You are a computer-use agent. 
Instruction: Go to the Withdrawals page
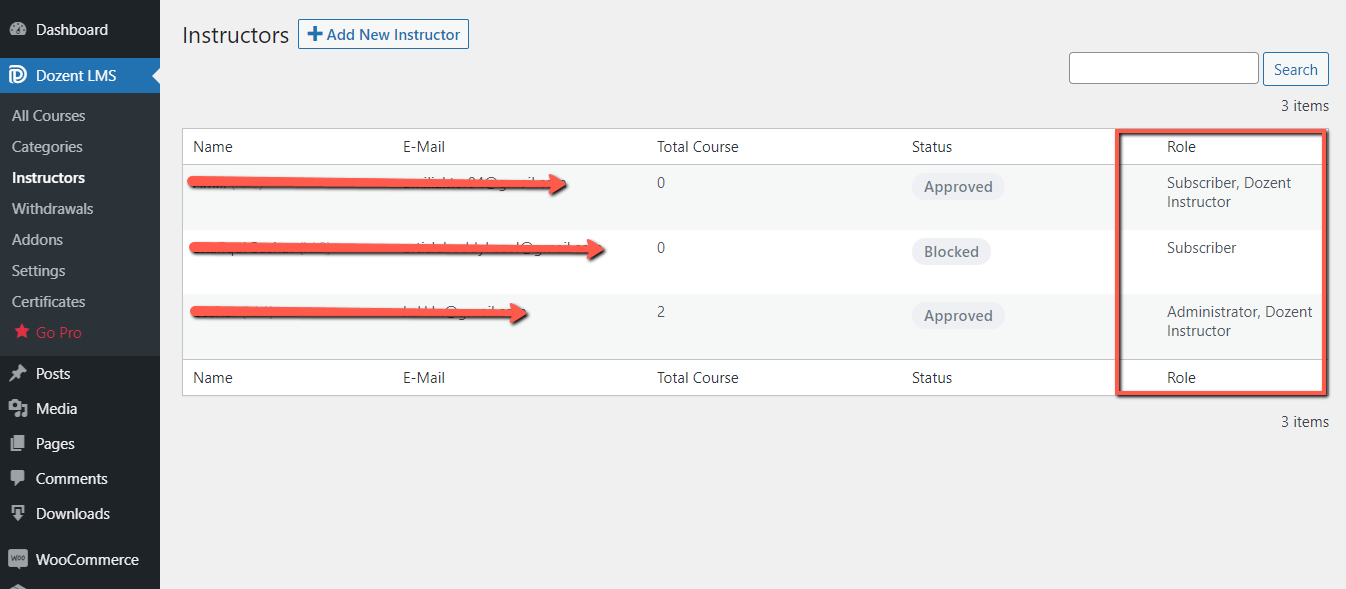(53, 209)
